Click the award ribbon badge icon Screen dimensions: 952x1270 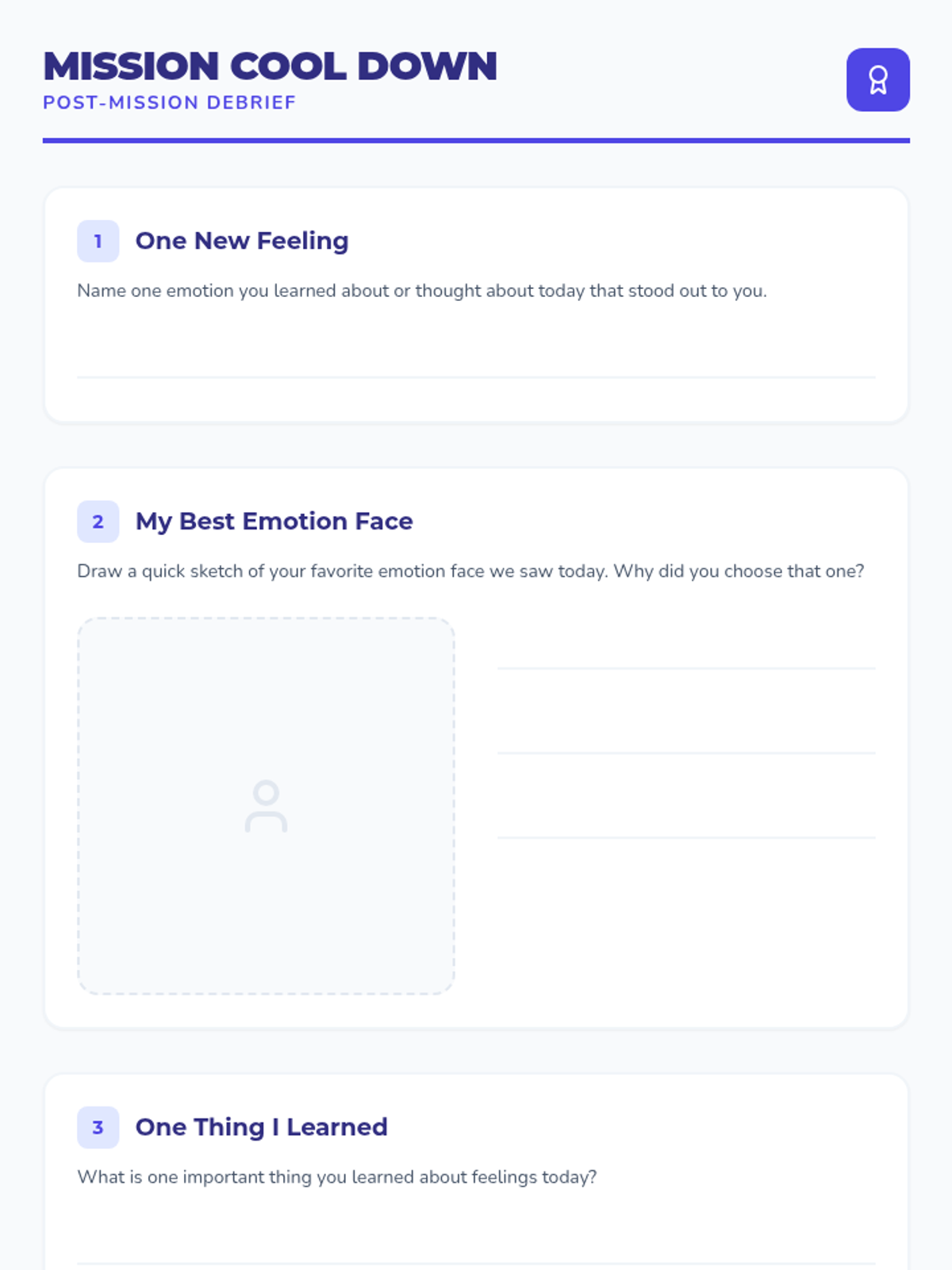click(877, 79)
